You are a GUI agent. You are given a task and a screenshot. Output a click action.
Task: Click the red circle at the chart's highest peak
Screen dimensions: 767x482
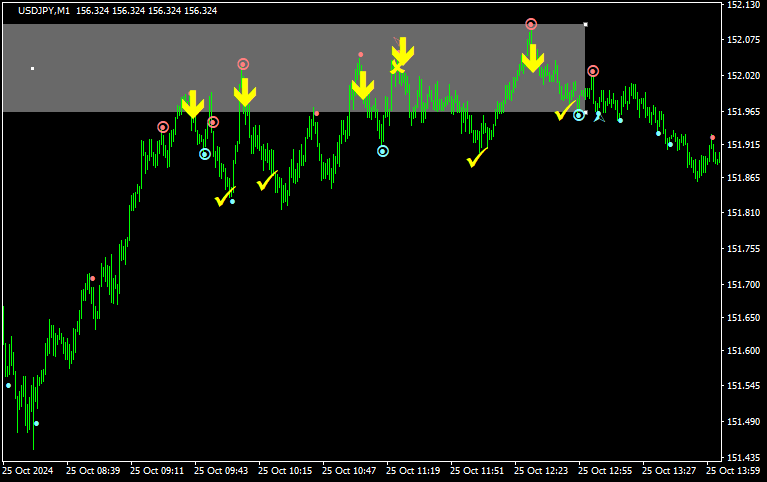click(531, 24)
